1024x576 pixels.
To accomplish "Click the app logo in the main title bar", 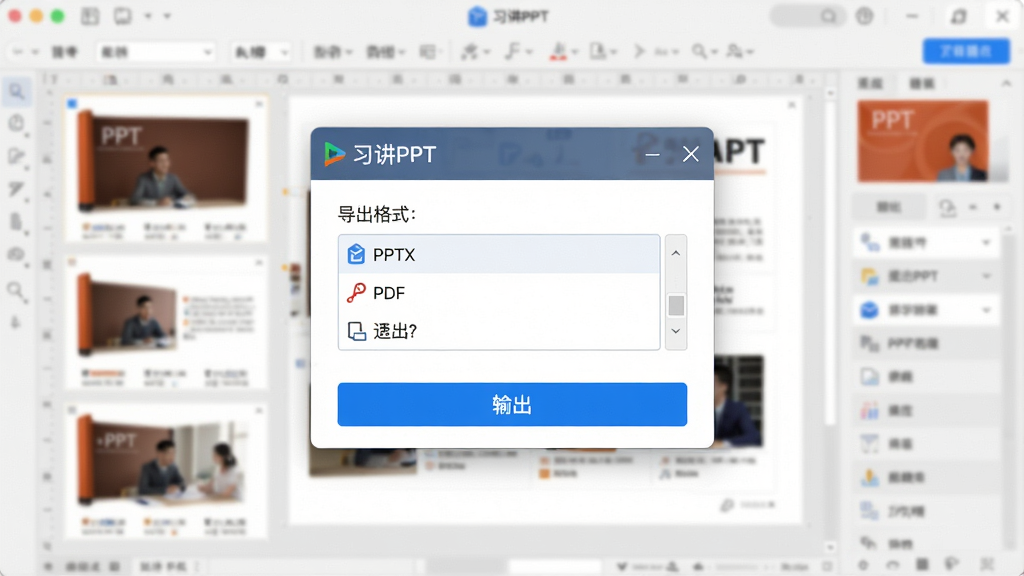I will (x=477, y=16).
